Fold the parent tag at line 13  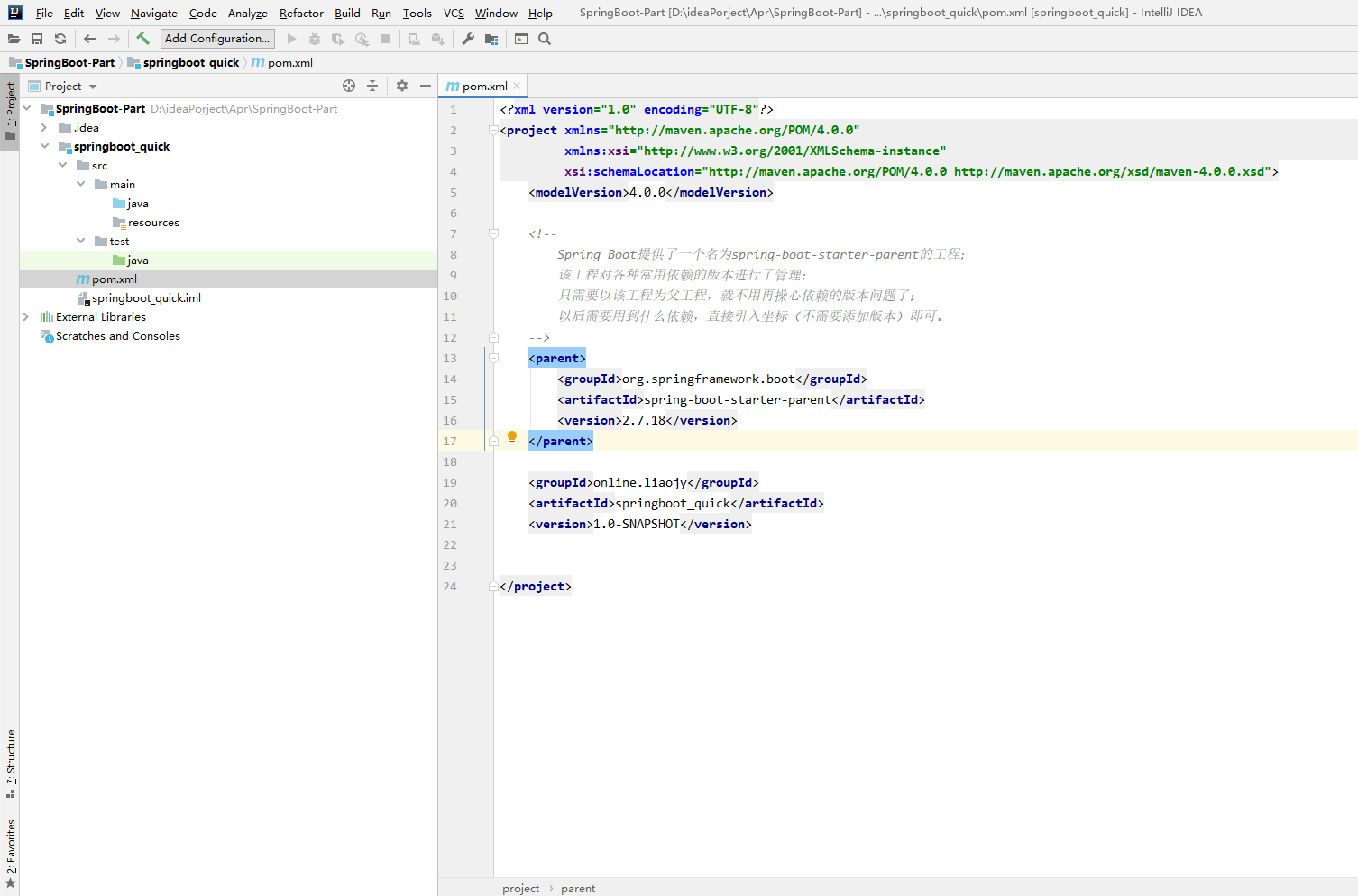pos(493,358)
